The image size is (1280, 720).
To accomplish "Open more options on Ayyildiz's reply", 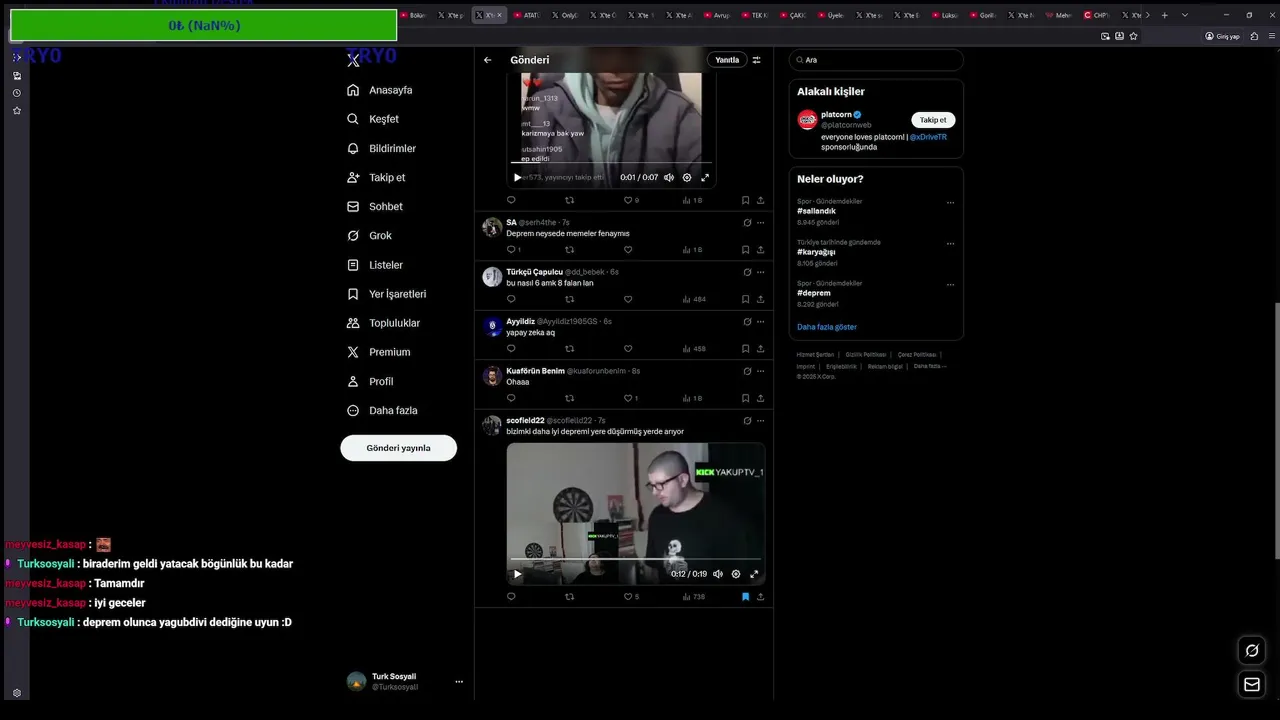I will (761, 322).
